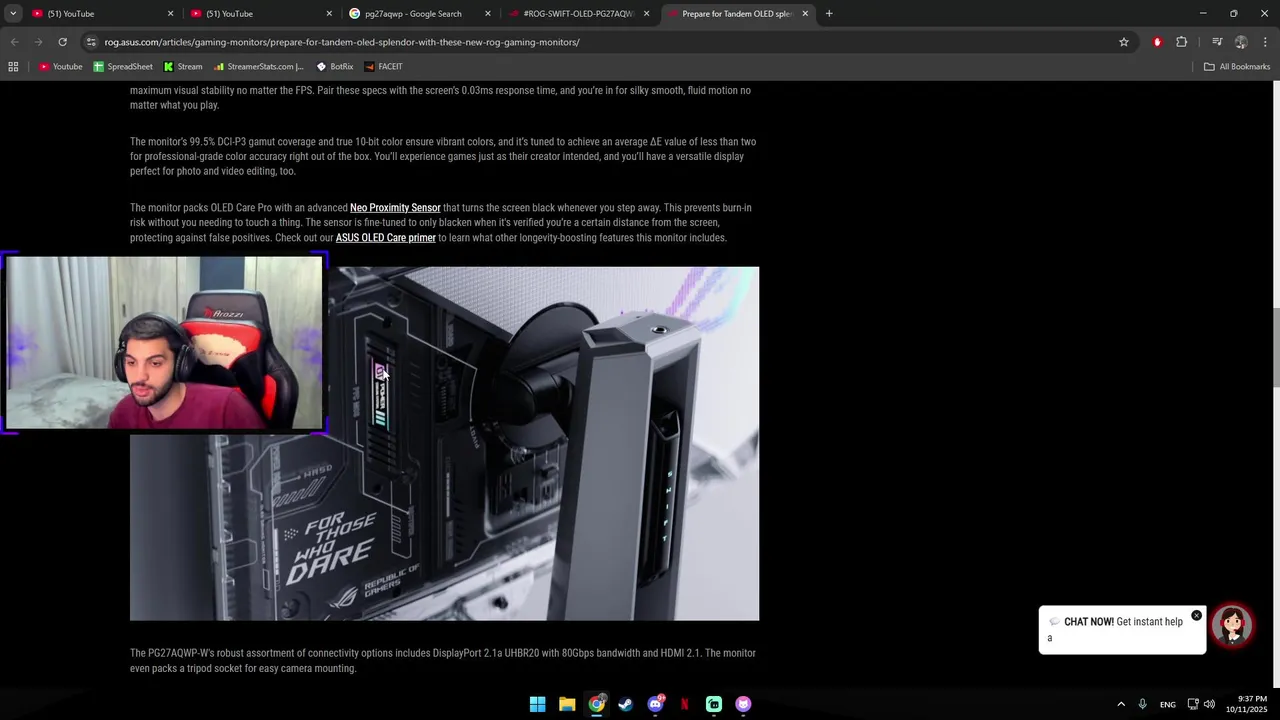Follow the Neo Proximity Sensor link
Image resolution: width=1280 pixels, height=720 pixels.
395,208
